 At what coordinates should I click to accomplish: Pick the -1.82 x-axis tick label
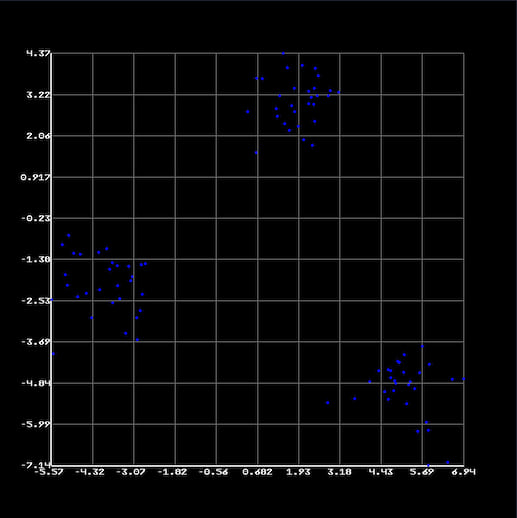click(172, 472)
